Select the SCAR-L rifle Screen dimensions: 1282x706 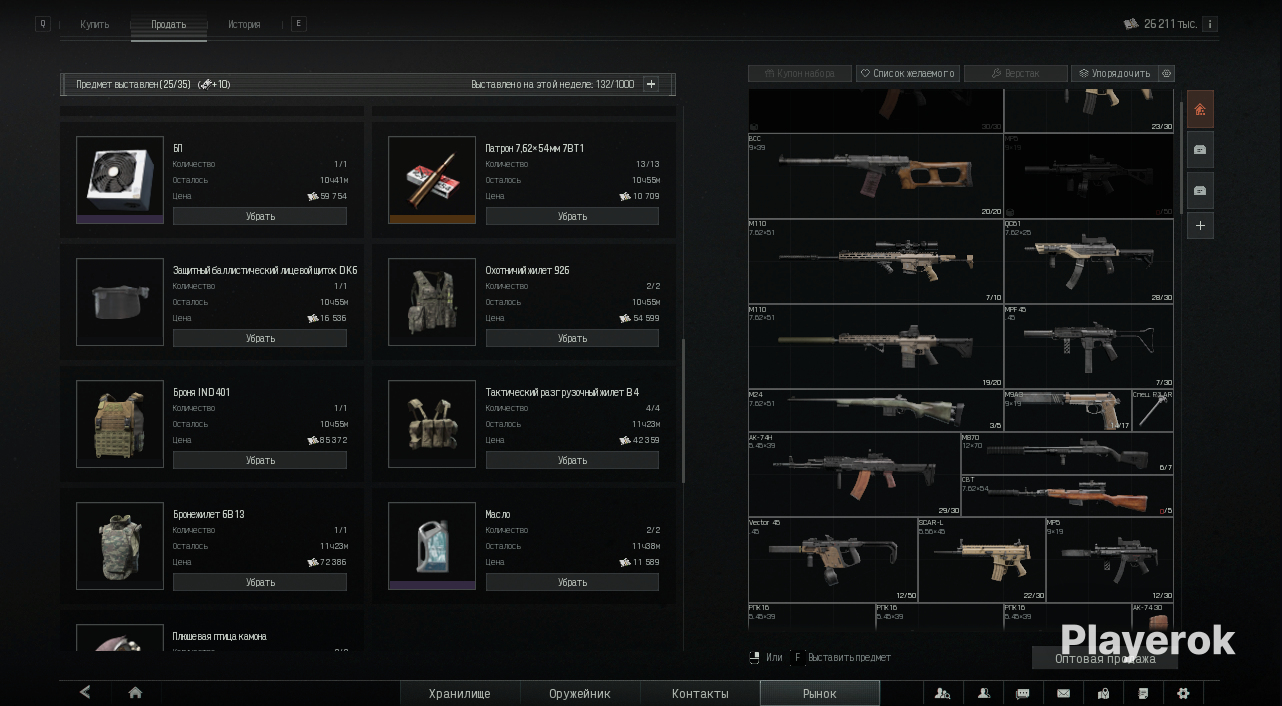pyautogui.click(x=982, y=559)
